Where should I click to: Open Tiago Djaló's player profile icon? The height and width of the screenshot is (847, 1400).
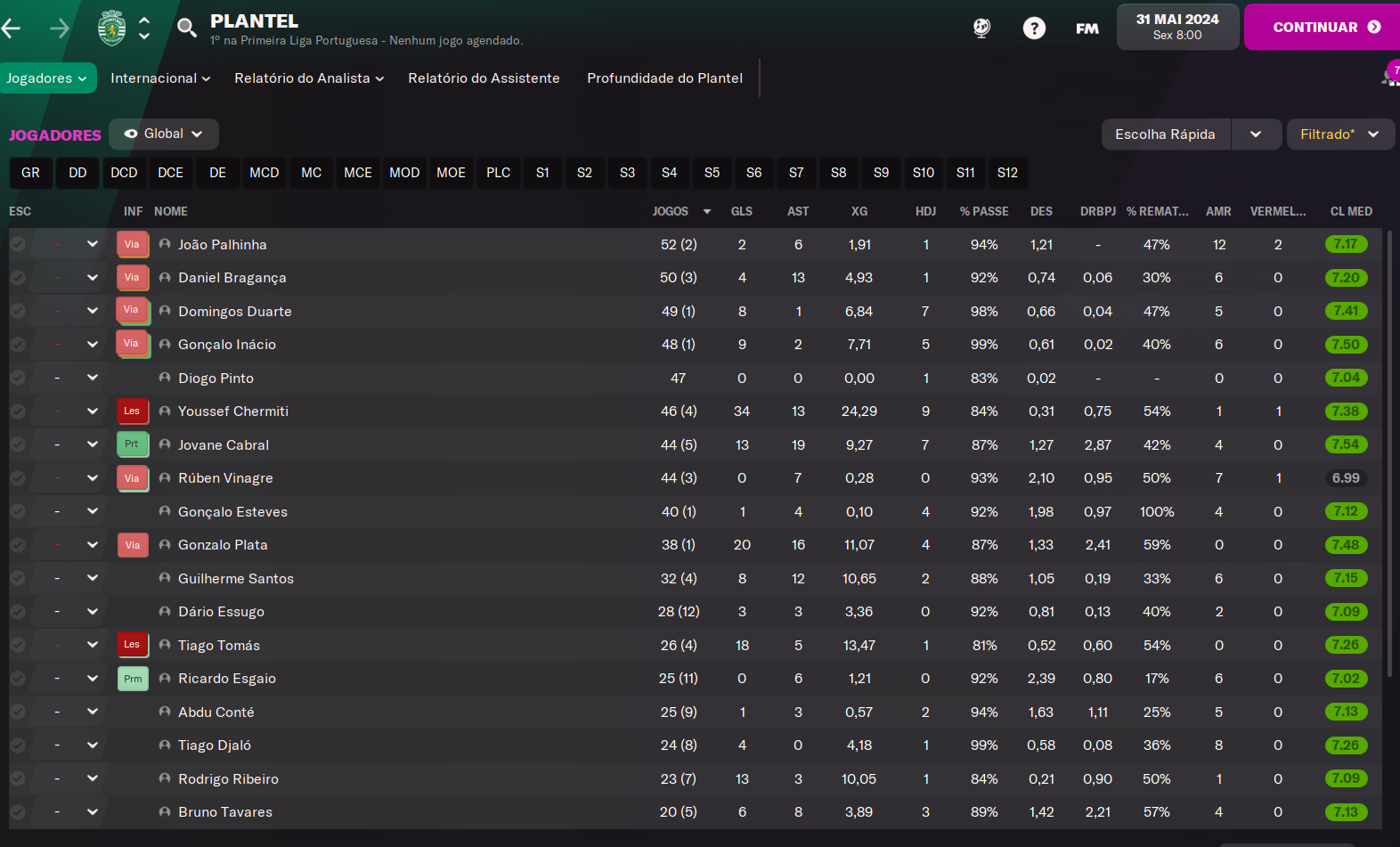(x=165, y=745)
